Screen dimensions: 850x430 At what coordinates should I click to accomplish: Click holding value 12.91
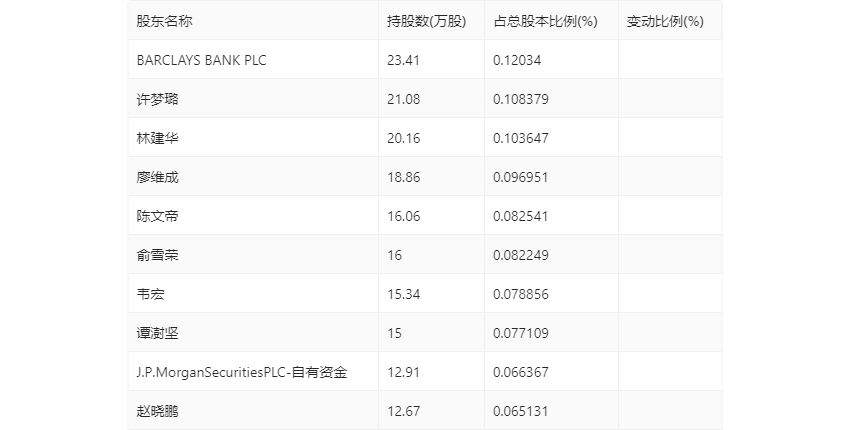[x=403, y=373]
